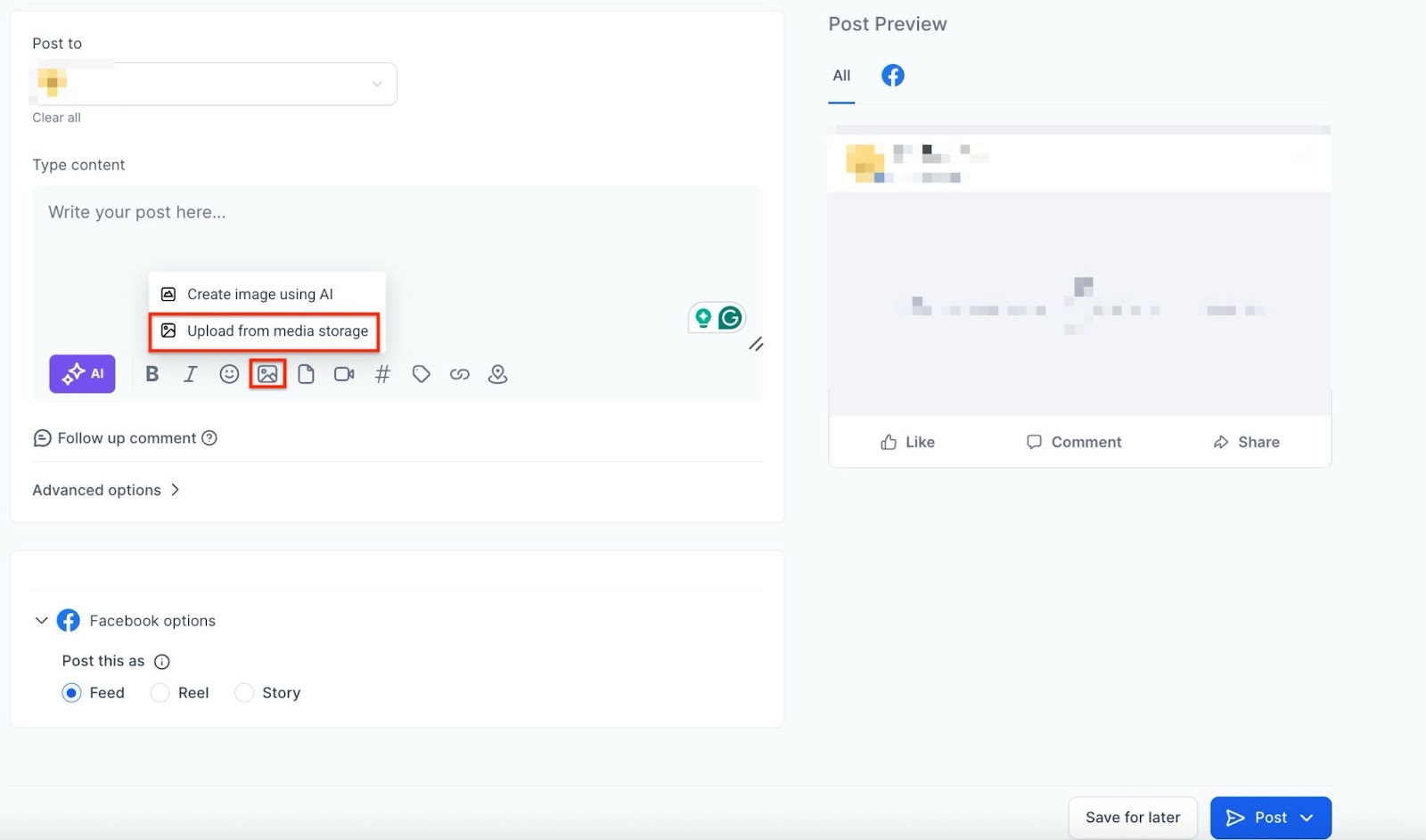Insert a hashtag with the # icon
The height and width of the screenshot is (840, 1426).
tap(382, 374)
